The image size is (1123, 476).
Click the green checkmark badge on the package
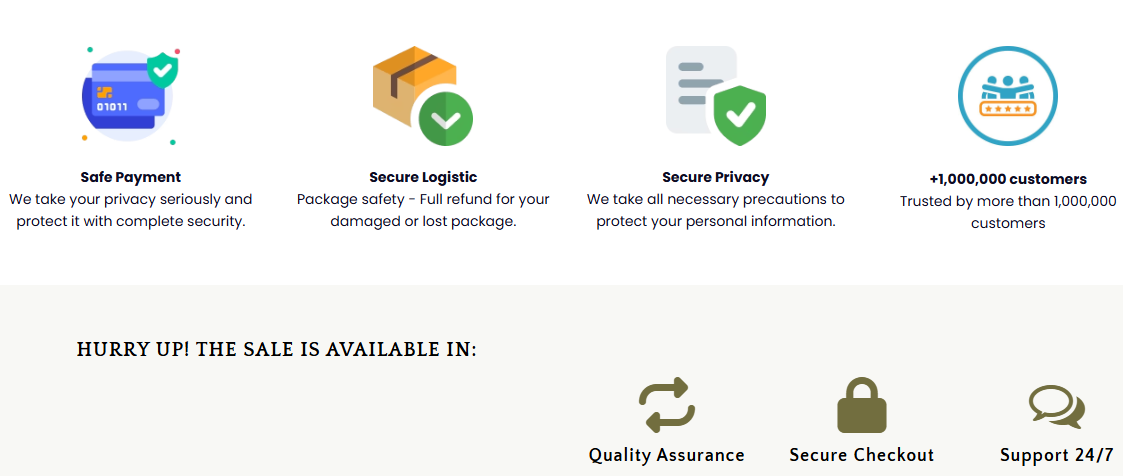pos(445,120)
